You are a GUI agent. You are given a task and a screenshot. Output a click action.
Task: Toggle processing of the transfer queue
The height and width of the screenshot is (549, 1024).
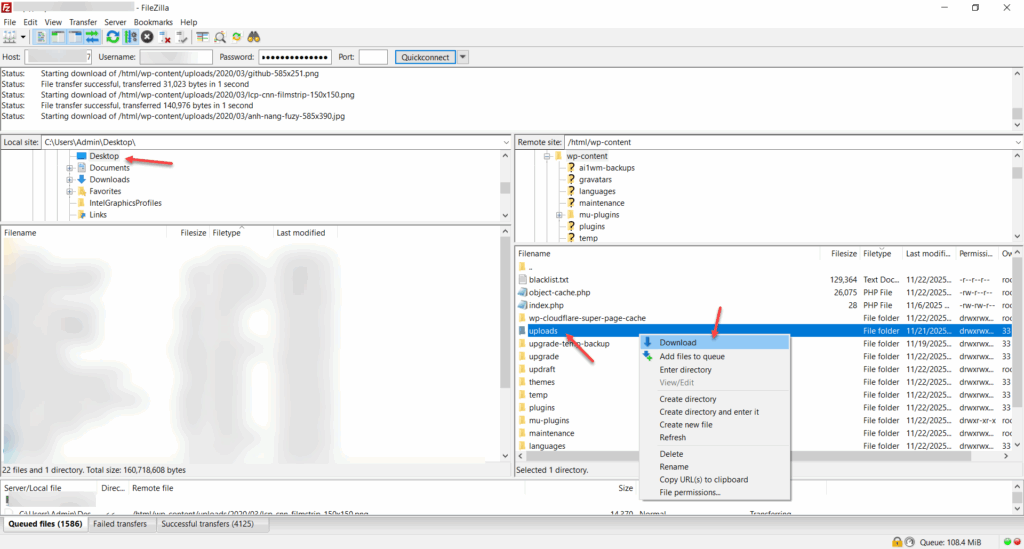[130, 37]
